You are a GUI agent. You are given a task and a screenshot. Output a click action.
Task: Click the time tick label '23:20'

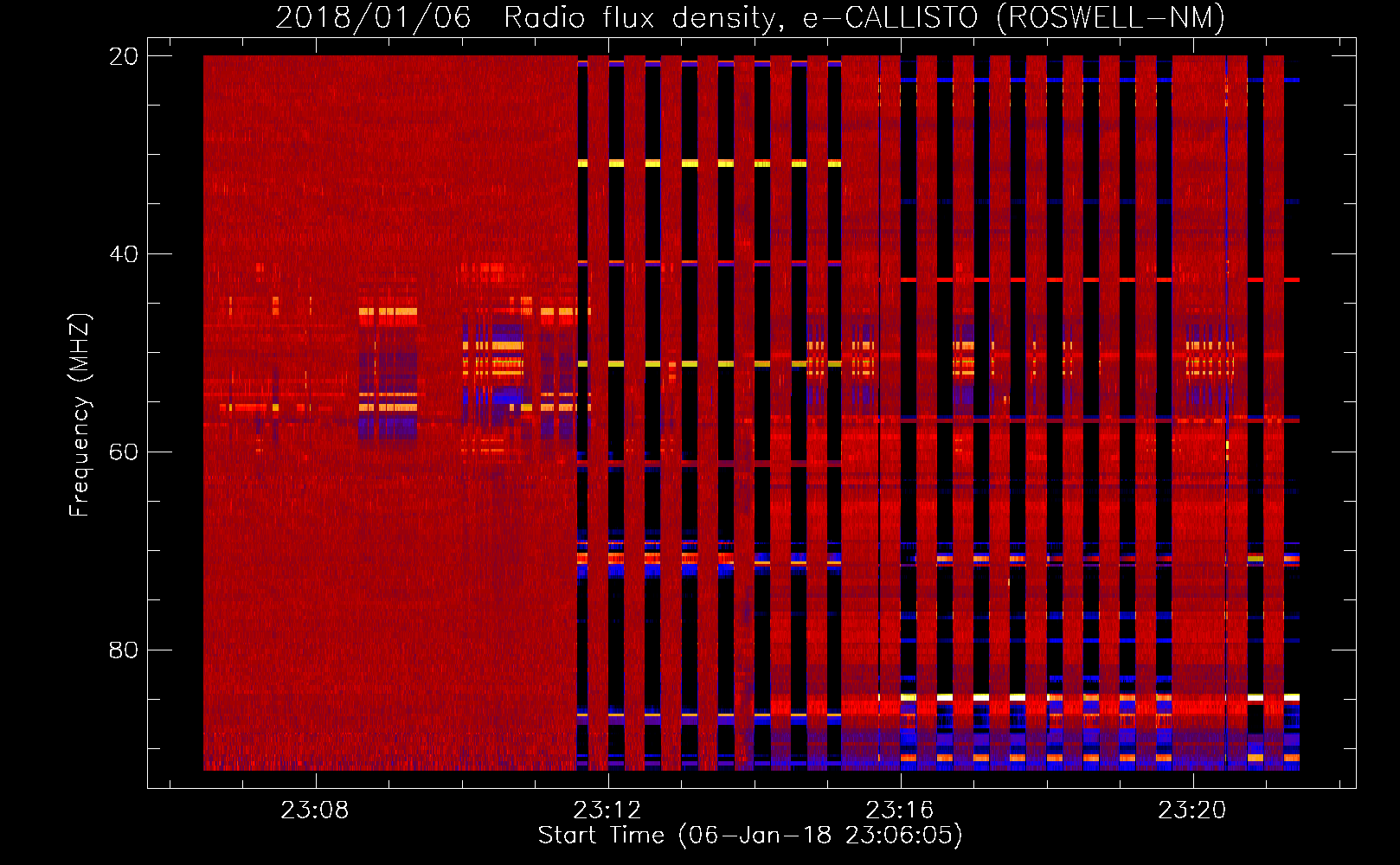[1192, 810]
